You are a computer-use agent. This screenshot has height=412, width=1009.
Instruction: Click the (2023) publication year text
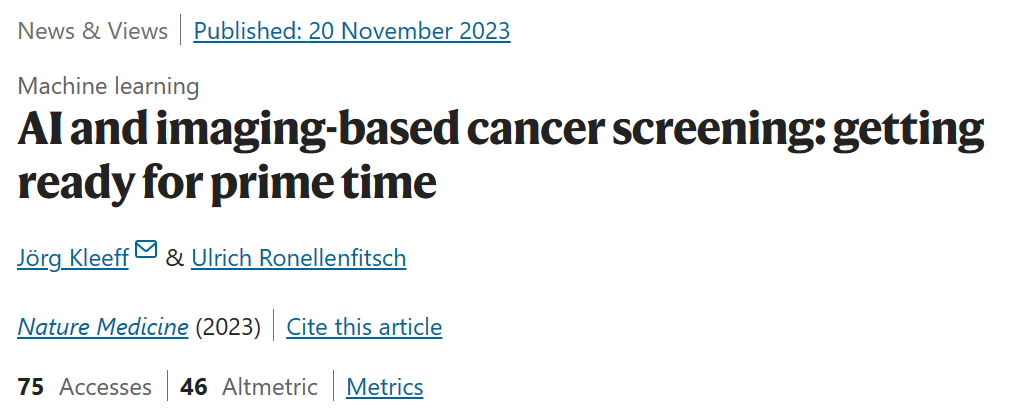click(x=228, y=327)
